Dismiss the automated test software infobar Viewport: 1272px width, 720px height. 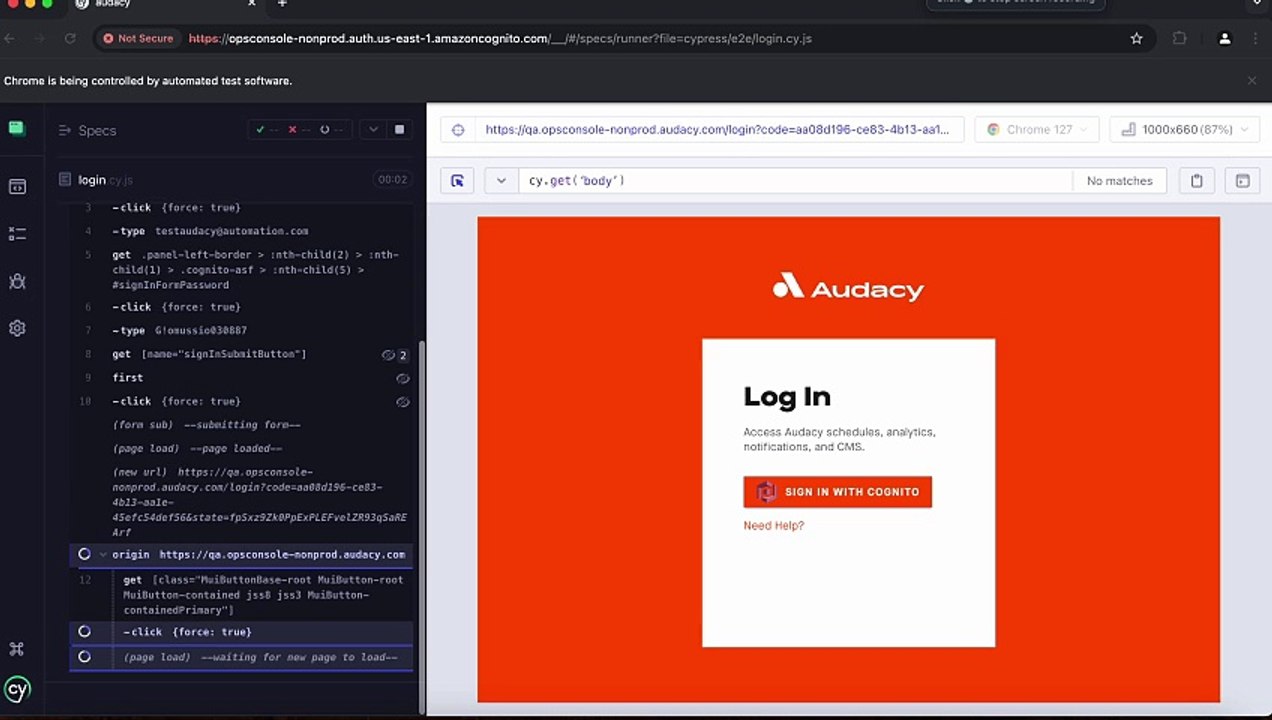tap(1251, 81)
